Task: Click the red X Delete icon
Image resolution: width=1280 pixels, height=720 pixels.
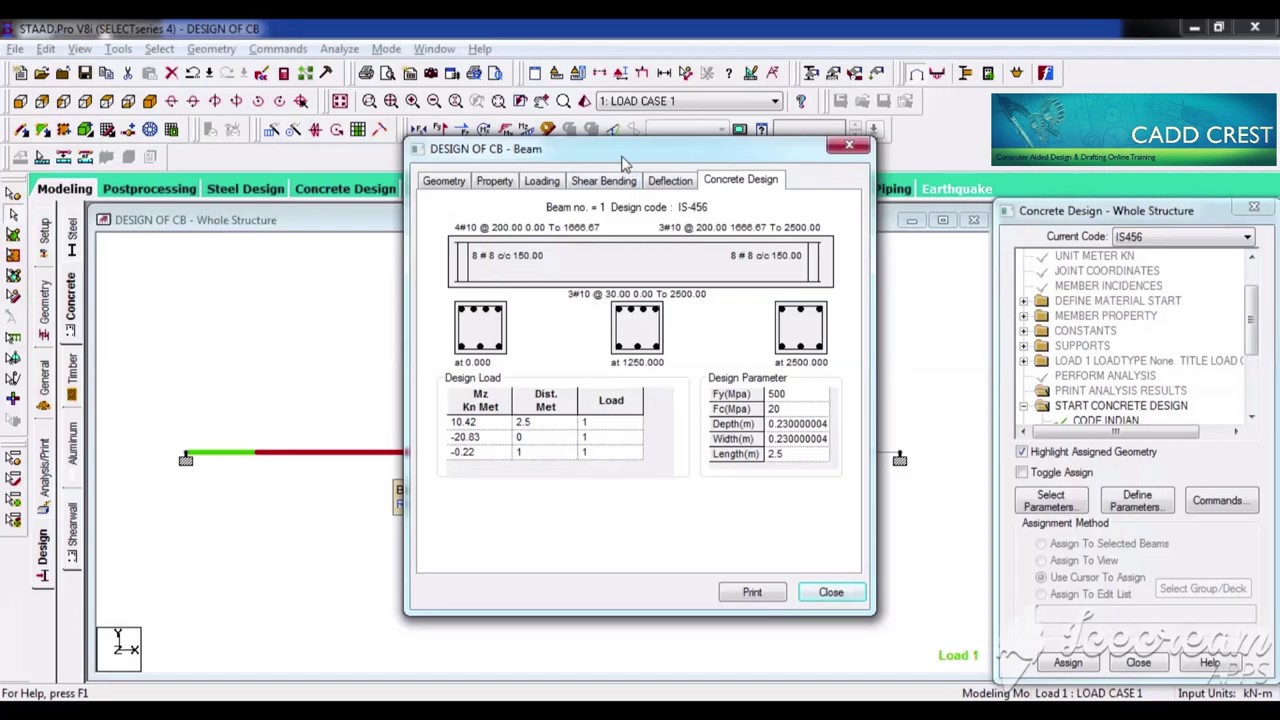Action: pyautogui.click(x=171, y=73)
